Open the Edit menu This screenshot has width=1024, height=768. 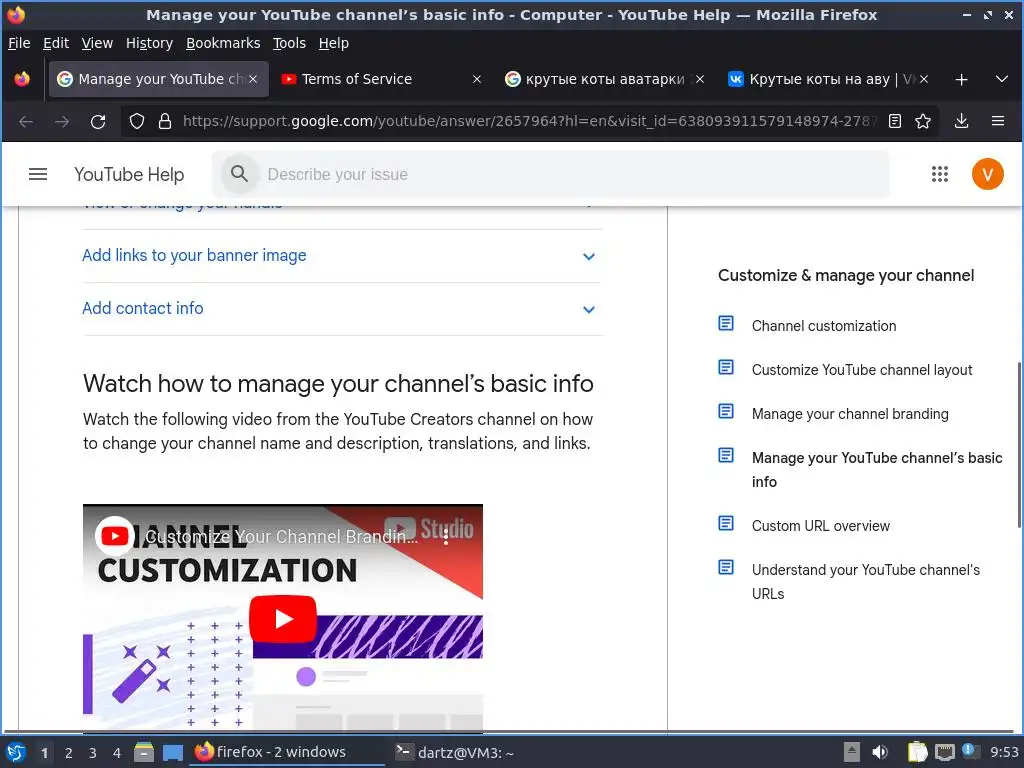[56, 43]
